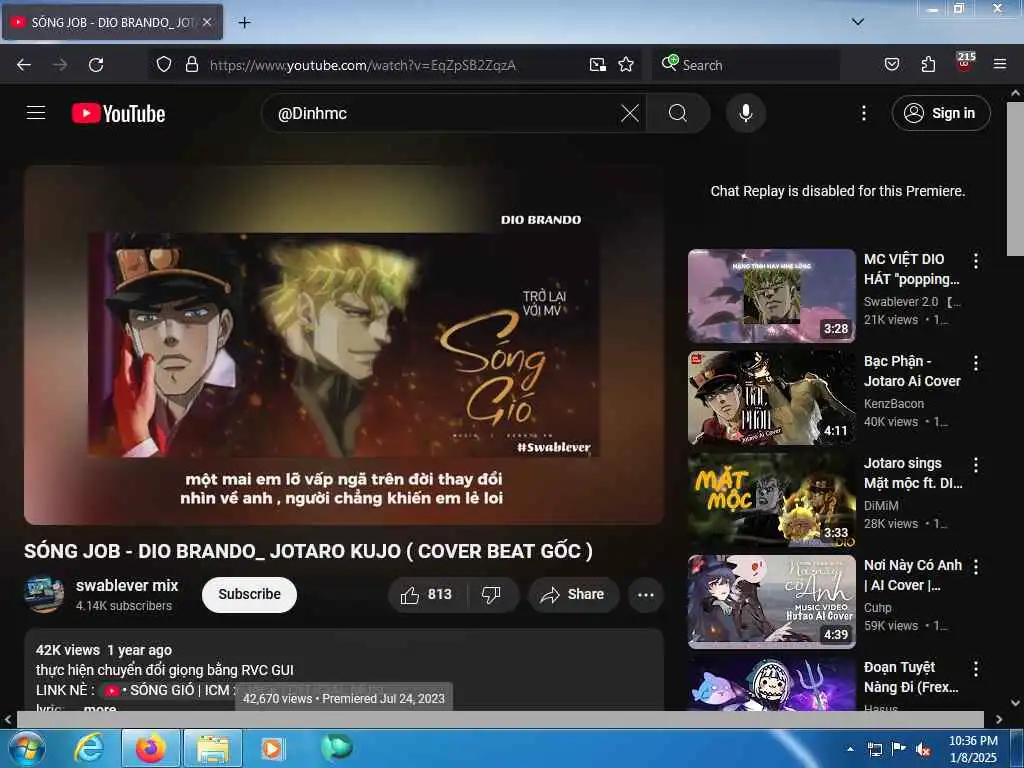Select the SÓNG JOB - DIO BRANDO tab

(x=113, y=22)
